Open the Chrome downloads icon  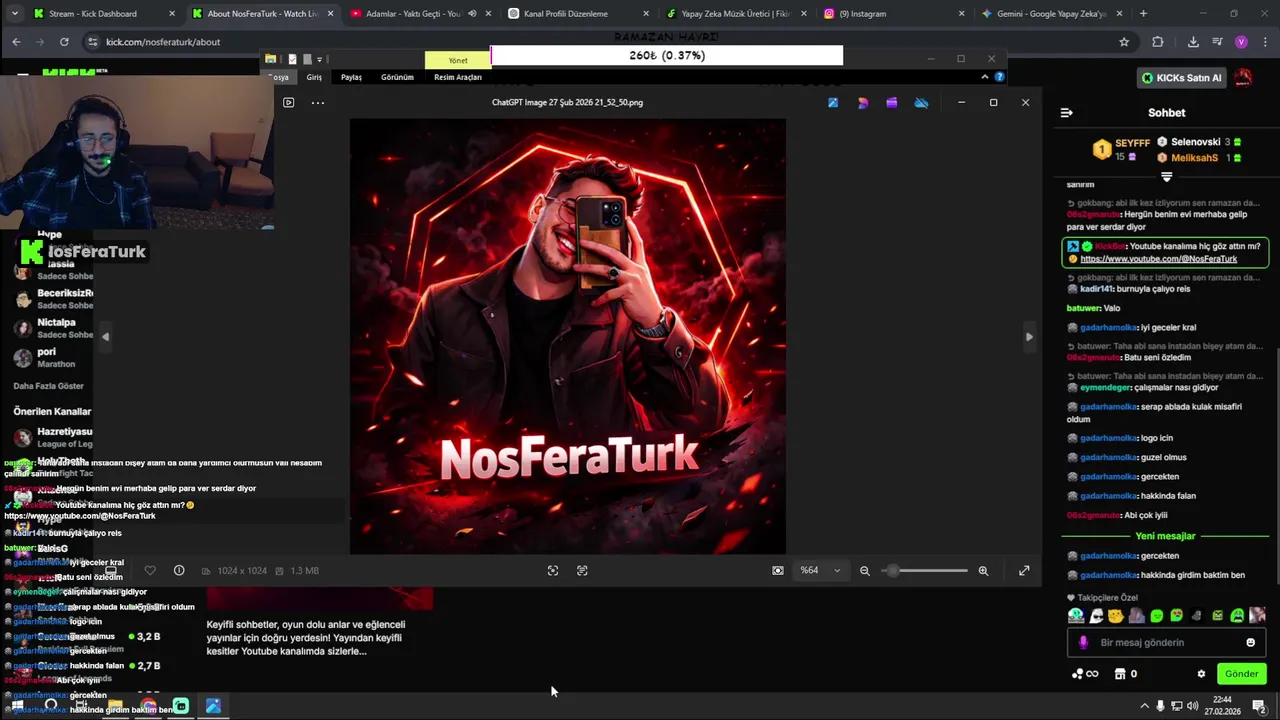click(1193, 42)
